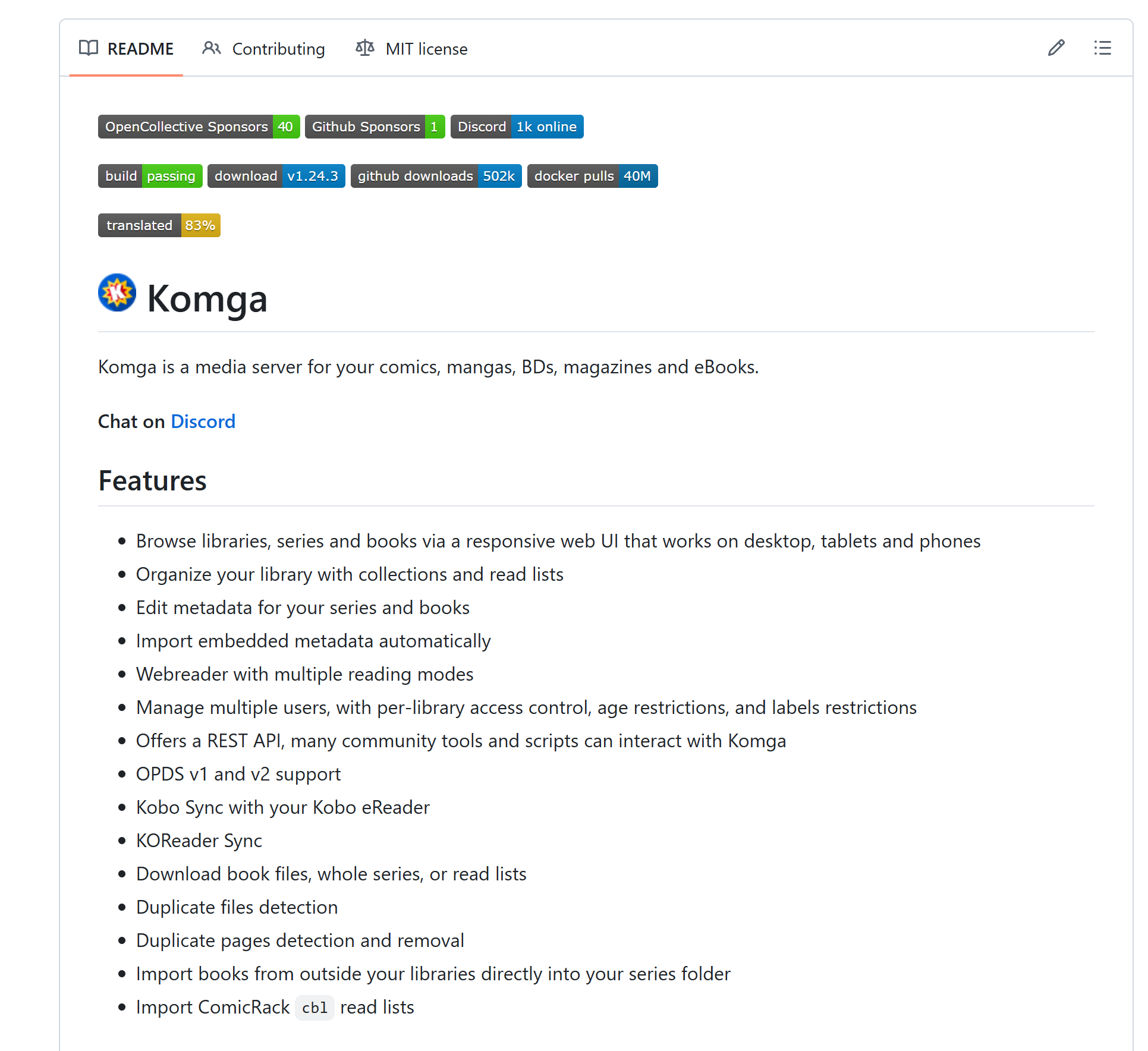Viewport: 1148px width, 1051px height.
Task: Click the docker pulls 40M badge
Action: [592, 176]
